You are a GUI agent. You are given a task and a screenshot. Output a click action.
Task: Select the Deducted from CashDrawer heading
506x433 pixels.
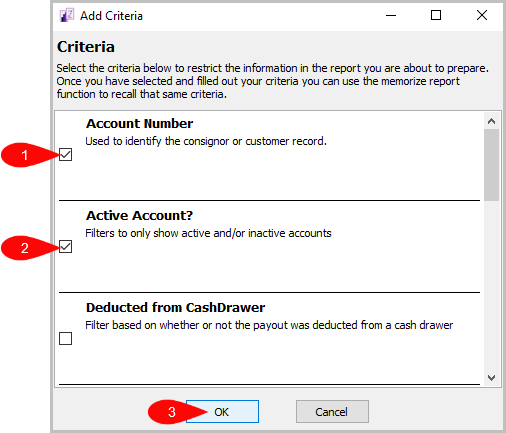tap(175, 308)
